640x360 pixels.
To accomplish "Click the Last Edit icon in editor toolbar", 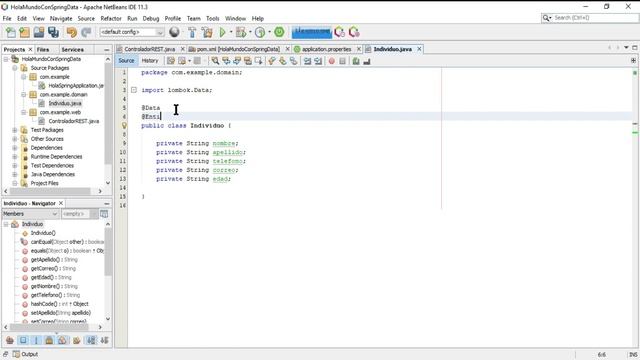I will pos(171,61).
